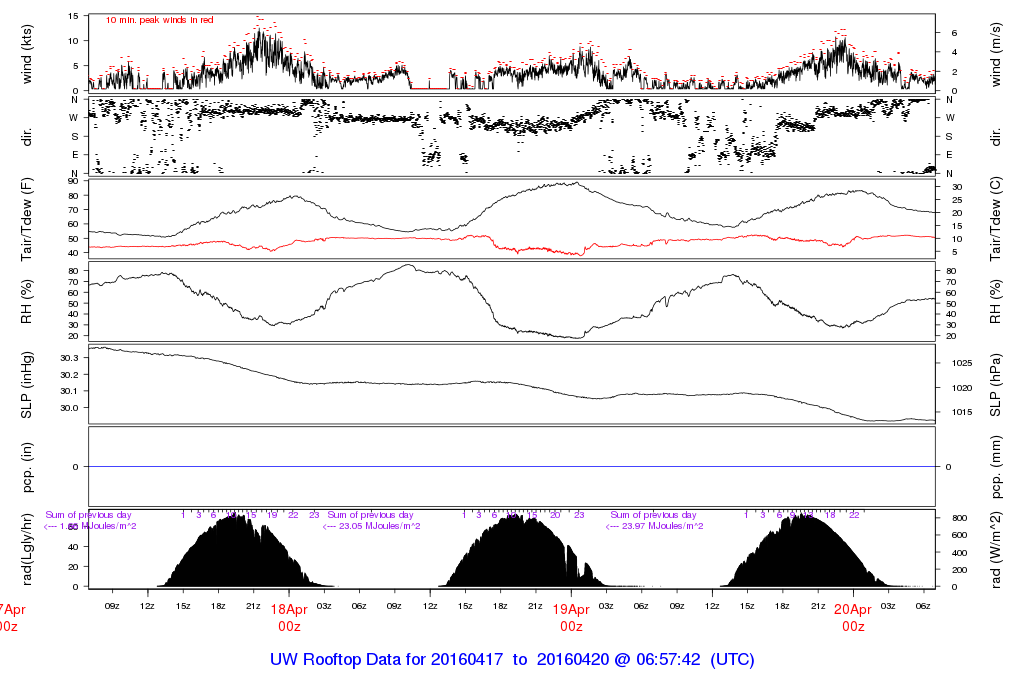
Task: Click the "pcp. (in)" axis label
Action: [x=28, y=467]
